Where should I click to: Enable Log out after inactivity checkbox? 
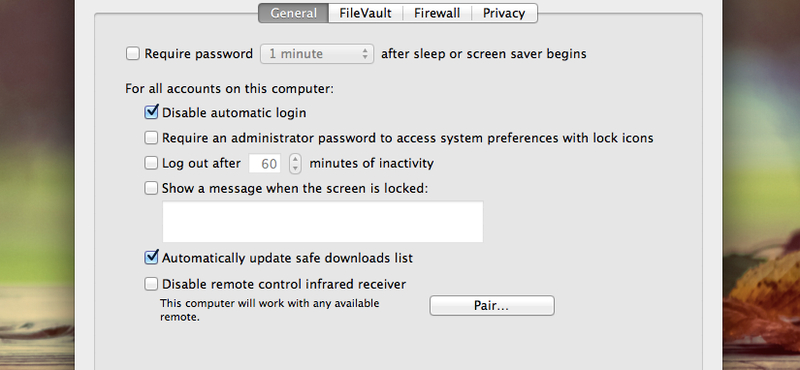[x=151, y=163]
